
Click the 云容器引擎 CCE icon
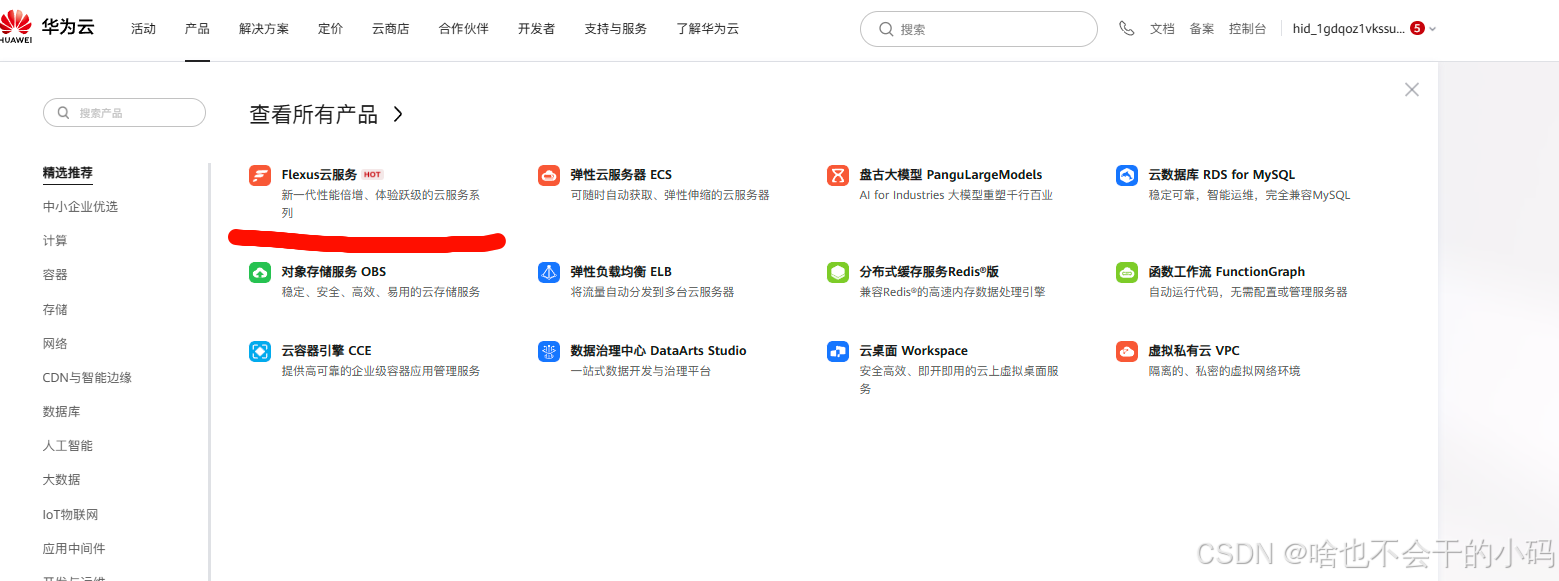260,351
